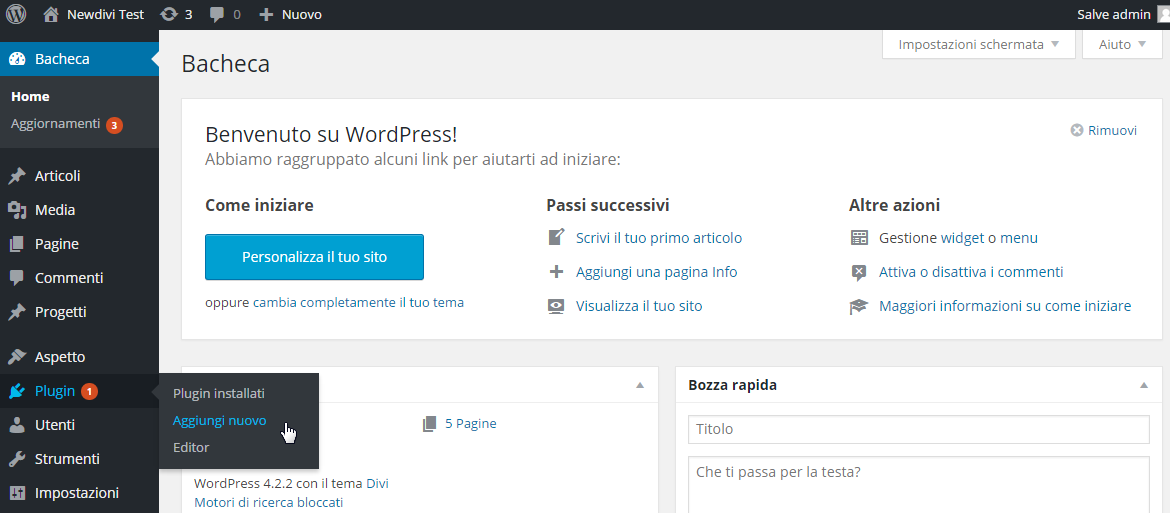This screenshot has width=1170, height=513.
Task: Select Aggiungi nuovo in Plugin submenu
Action: pos(219,421)
